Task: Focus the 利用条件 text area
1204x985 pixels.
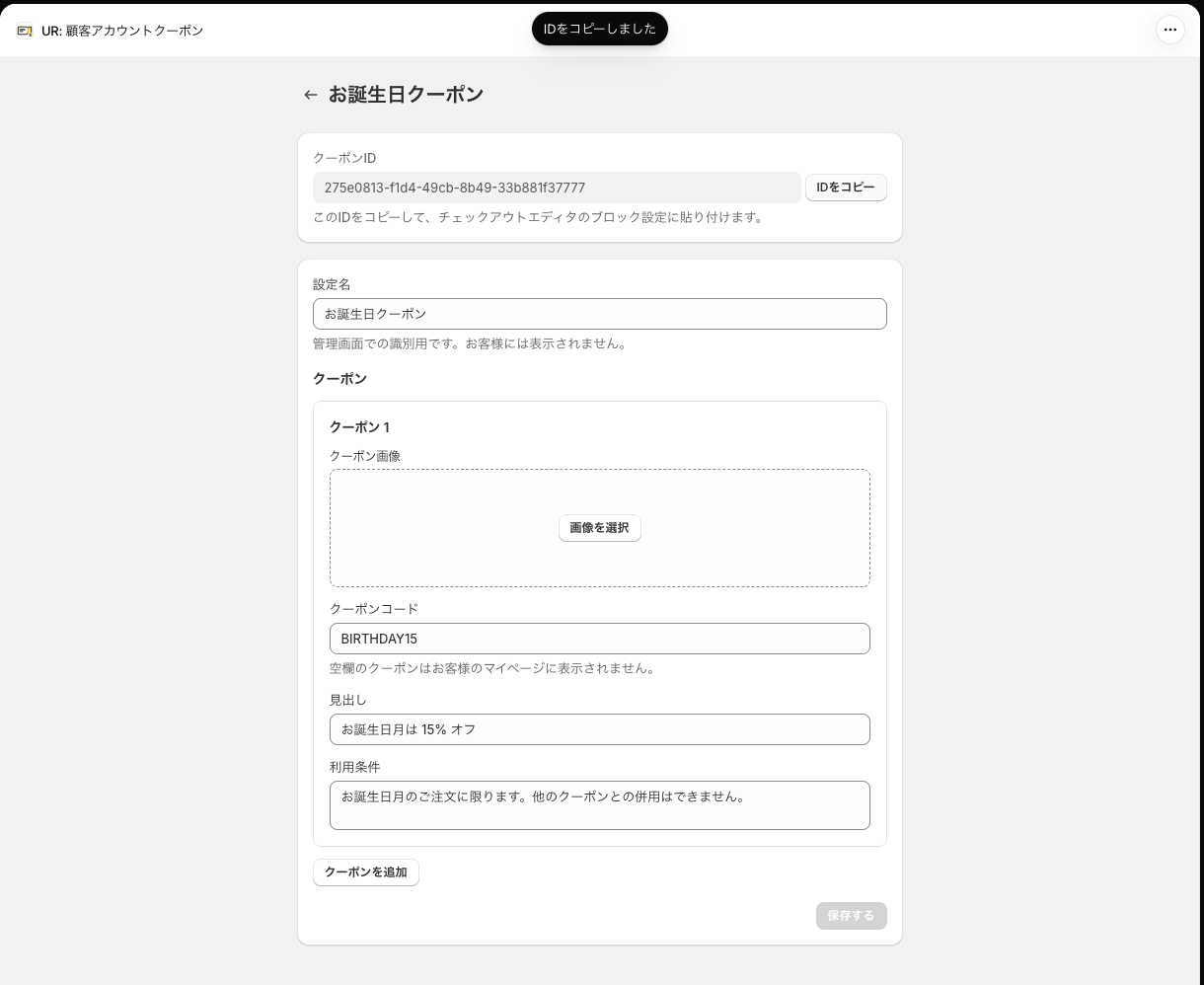Action: [600, 805]
